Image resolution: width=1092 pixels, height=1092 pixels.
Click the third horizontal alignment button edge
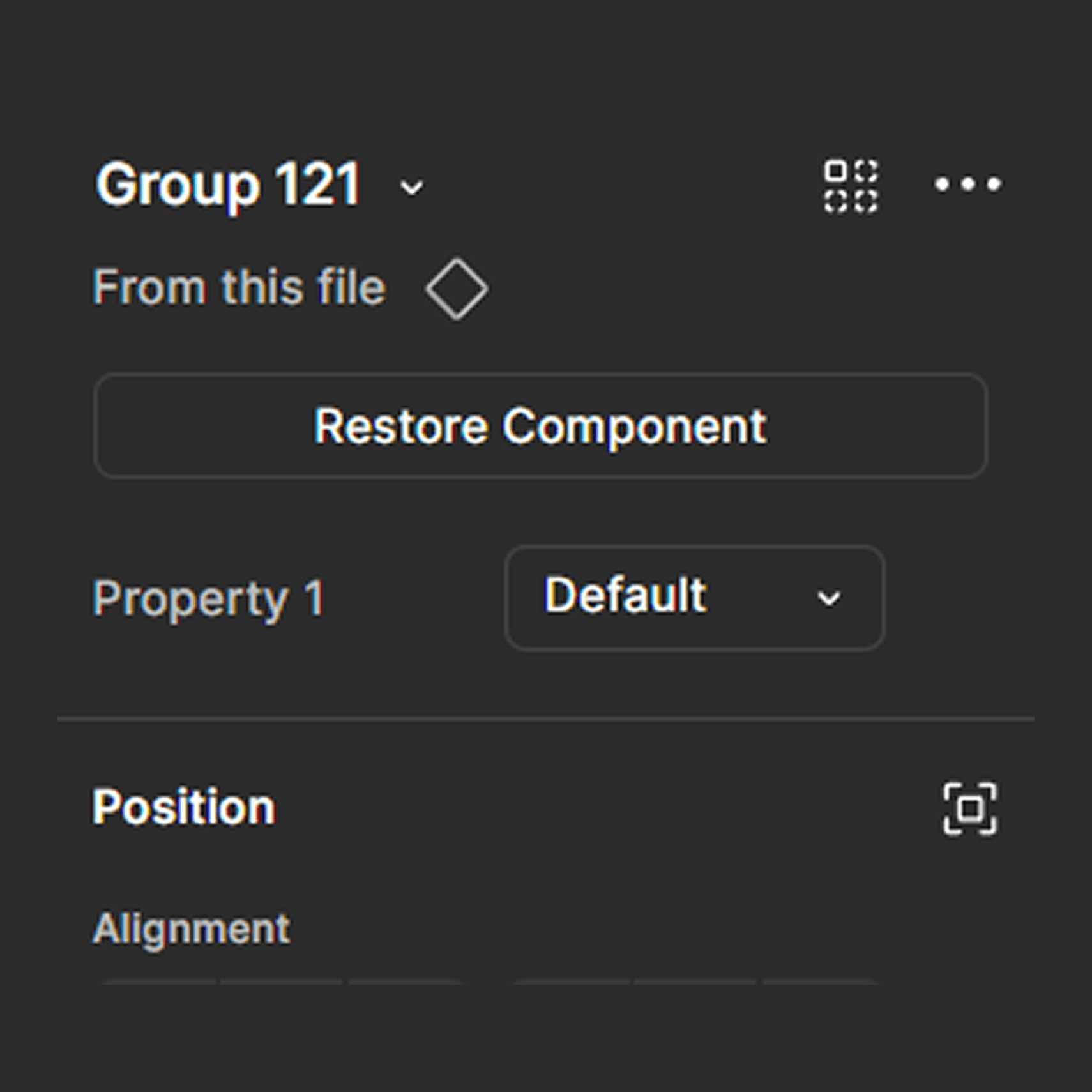pos(407,981)
